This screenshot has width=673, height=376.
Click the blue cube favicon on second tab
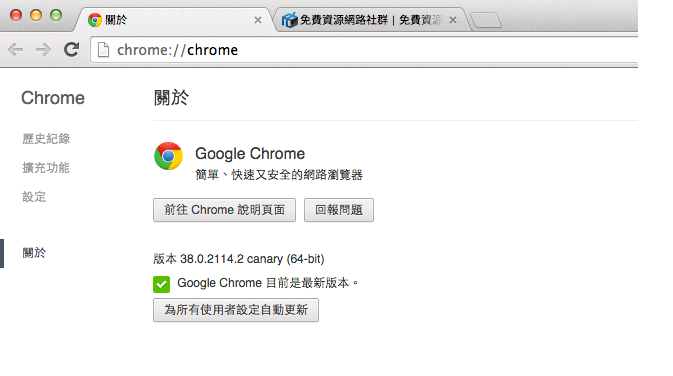[x=290, y=20]
